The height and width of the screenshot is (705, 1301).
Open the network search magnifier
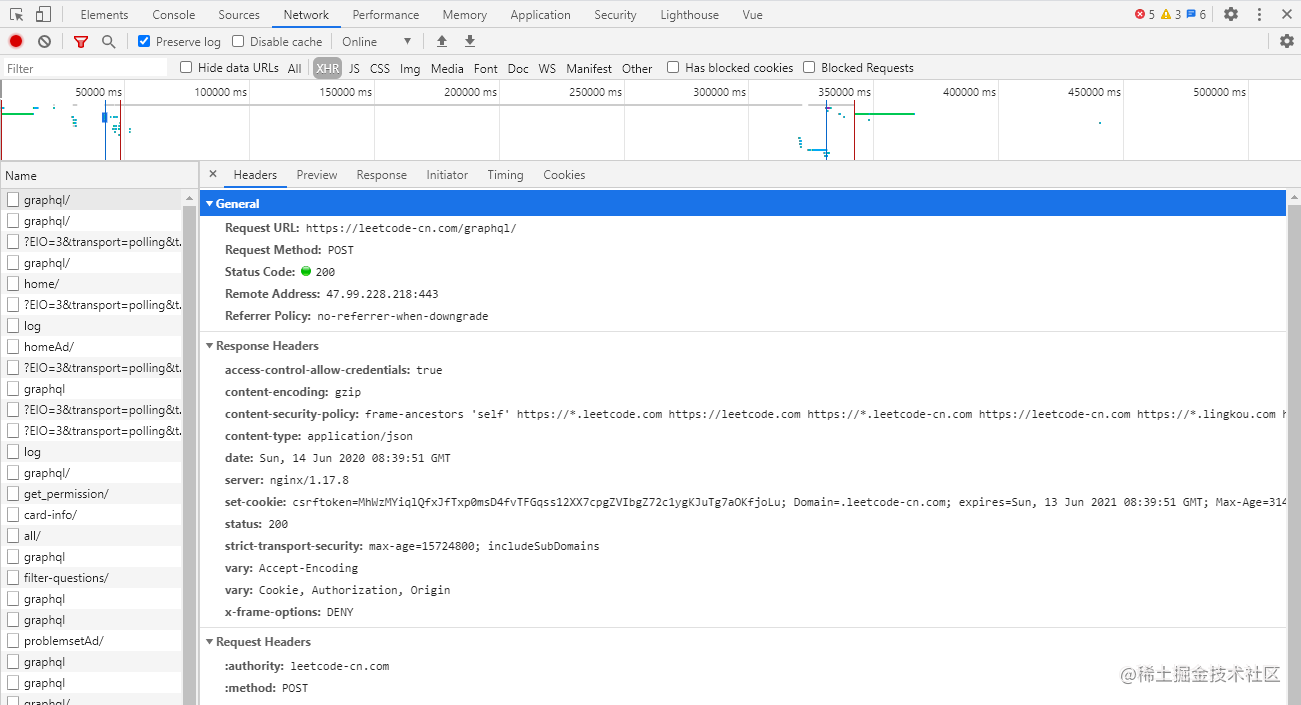point(108,41)
